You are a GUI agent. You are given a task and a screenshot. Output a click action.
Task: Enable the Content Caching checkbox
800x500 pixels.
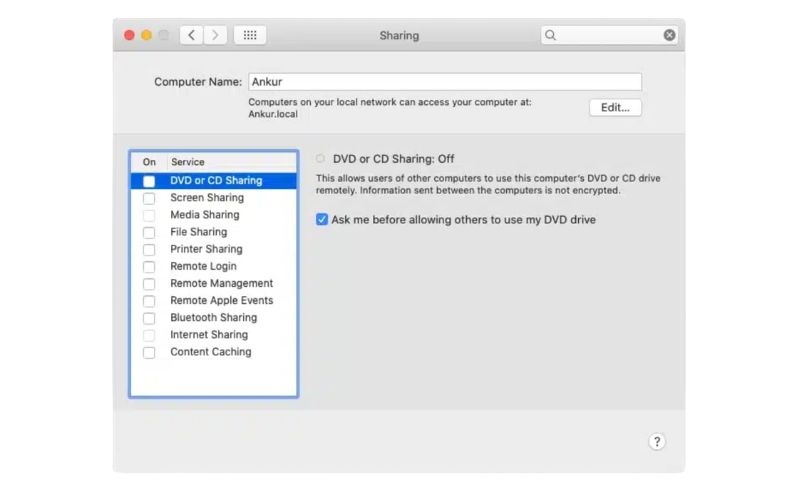(149, 353)
